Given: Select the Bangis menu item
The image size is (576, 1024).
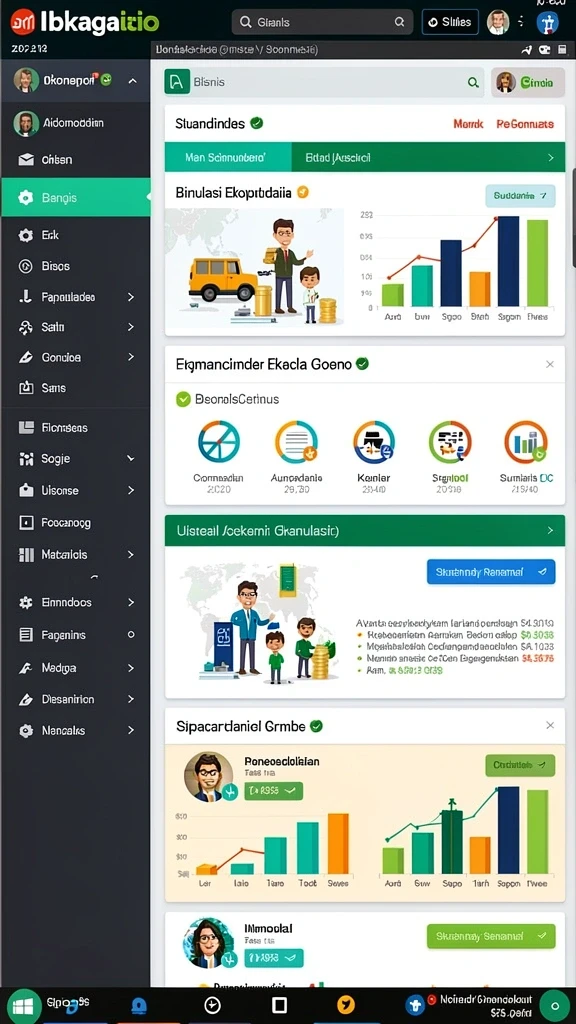Looking at the screenshot, I should coord(76,197).
